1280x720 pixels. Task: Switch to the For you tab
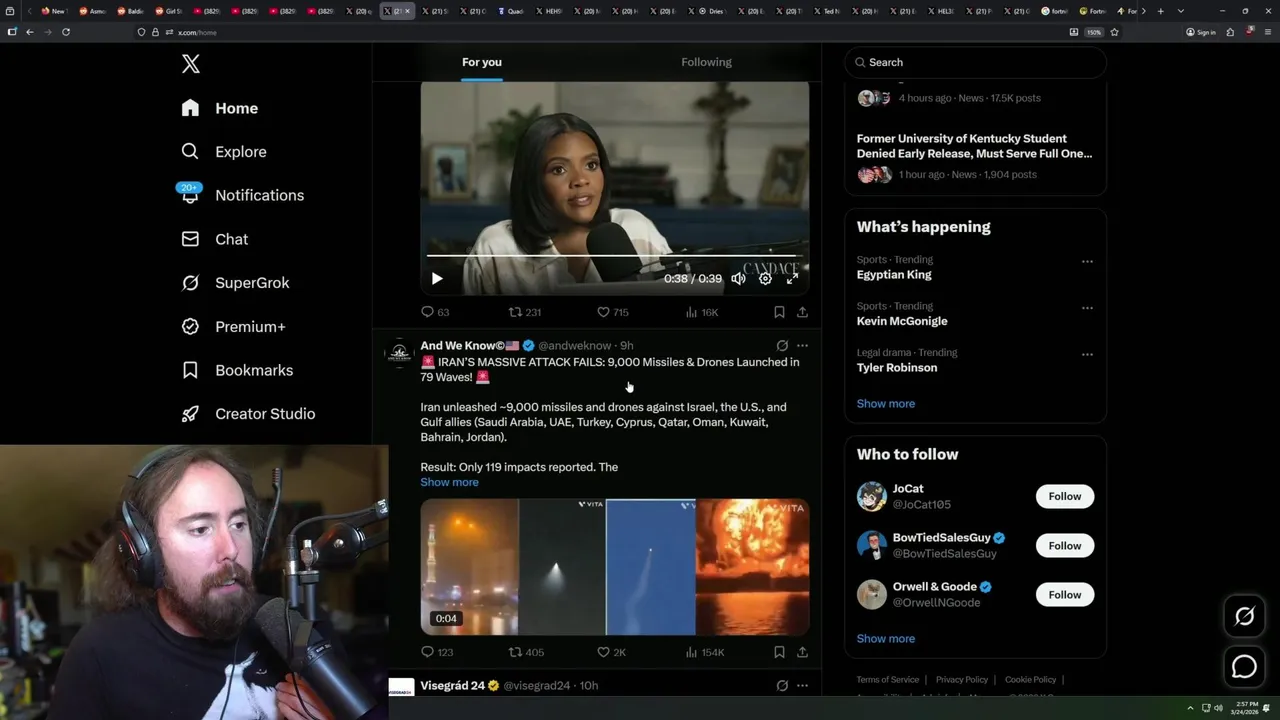[482, 62]
